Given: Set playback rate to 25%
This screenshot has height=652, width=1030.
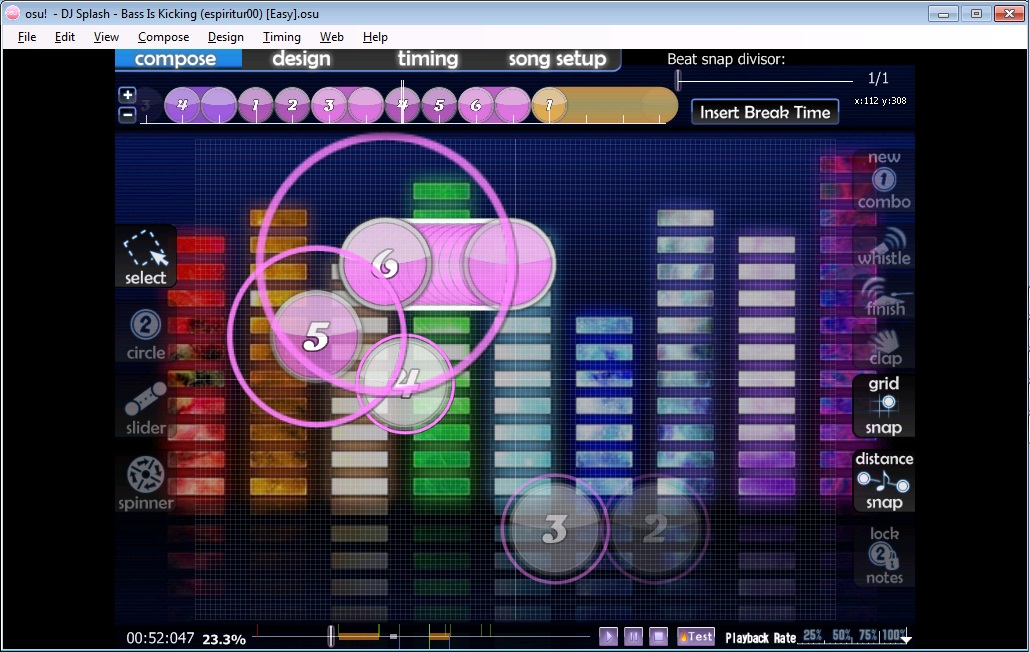Looking at the screenshot, I should click(813, 636).
